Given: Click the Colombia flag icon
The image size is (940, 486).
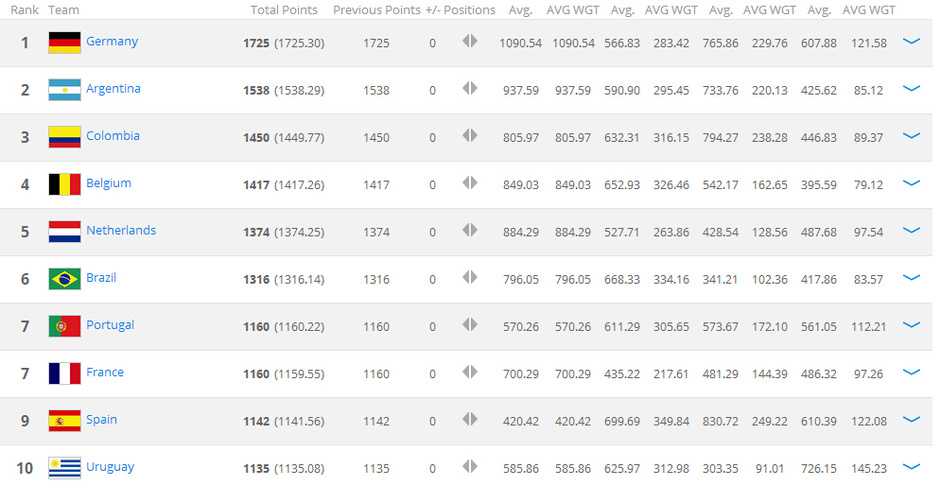Looking at the screenshot, I should (x=64, y=137).
